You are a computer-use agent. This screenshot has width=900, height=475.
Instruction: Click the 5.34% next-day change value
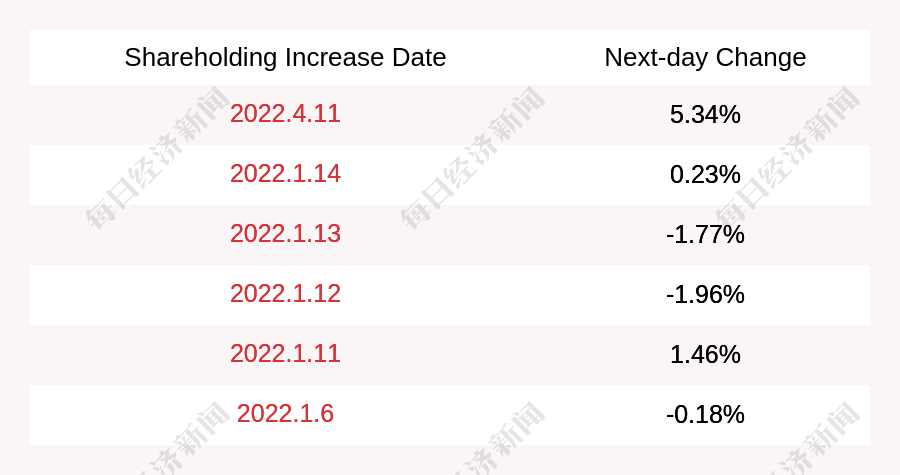pyautogui.click(x=705, y=114)
